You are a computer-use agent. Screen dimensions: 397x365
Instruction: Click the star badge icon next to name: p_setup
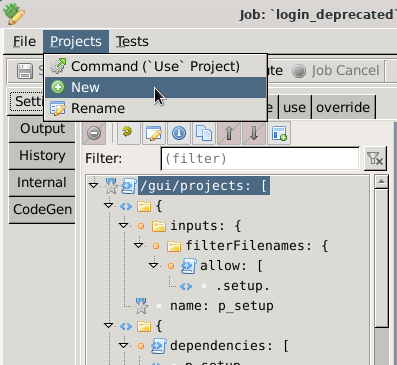coord(141,306)
